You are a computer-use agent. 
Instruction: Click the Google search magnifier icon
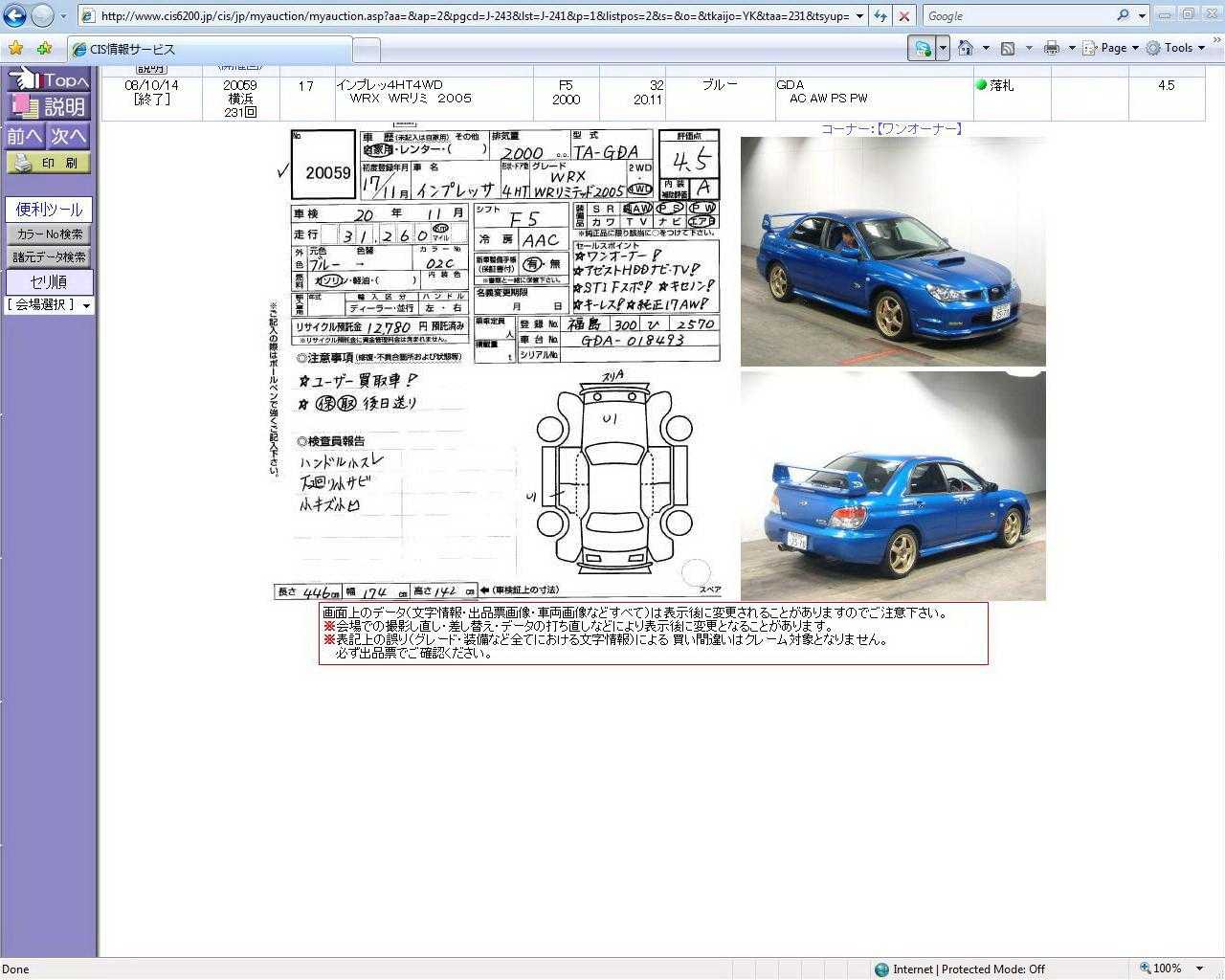[1123, 15]
